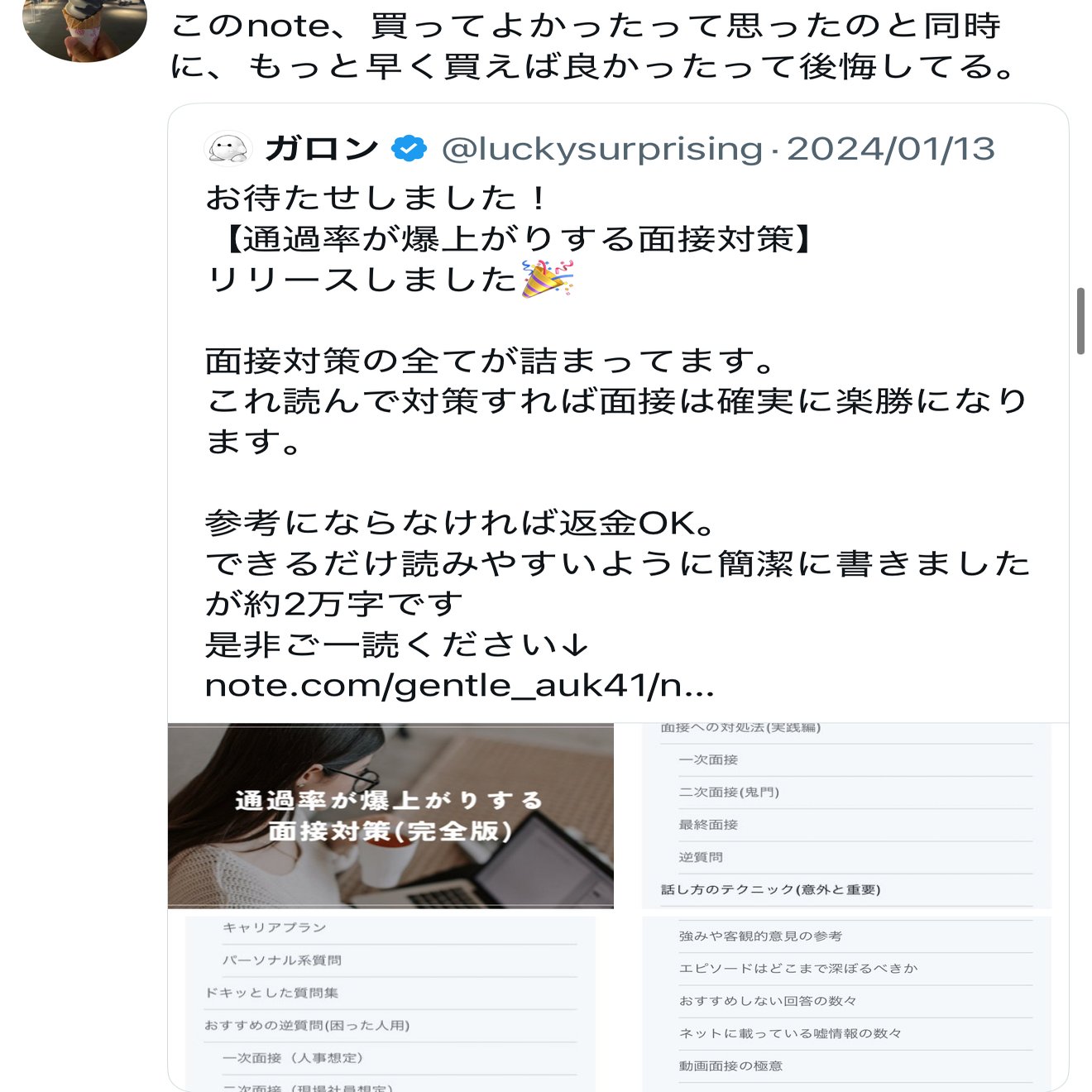Open the image listing 動画面接の極意
The width and height of the screenshot is (1092, 1092).
846,1003
